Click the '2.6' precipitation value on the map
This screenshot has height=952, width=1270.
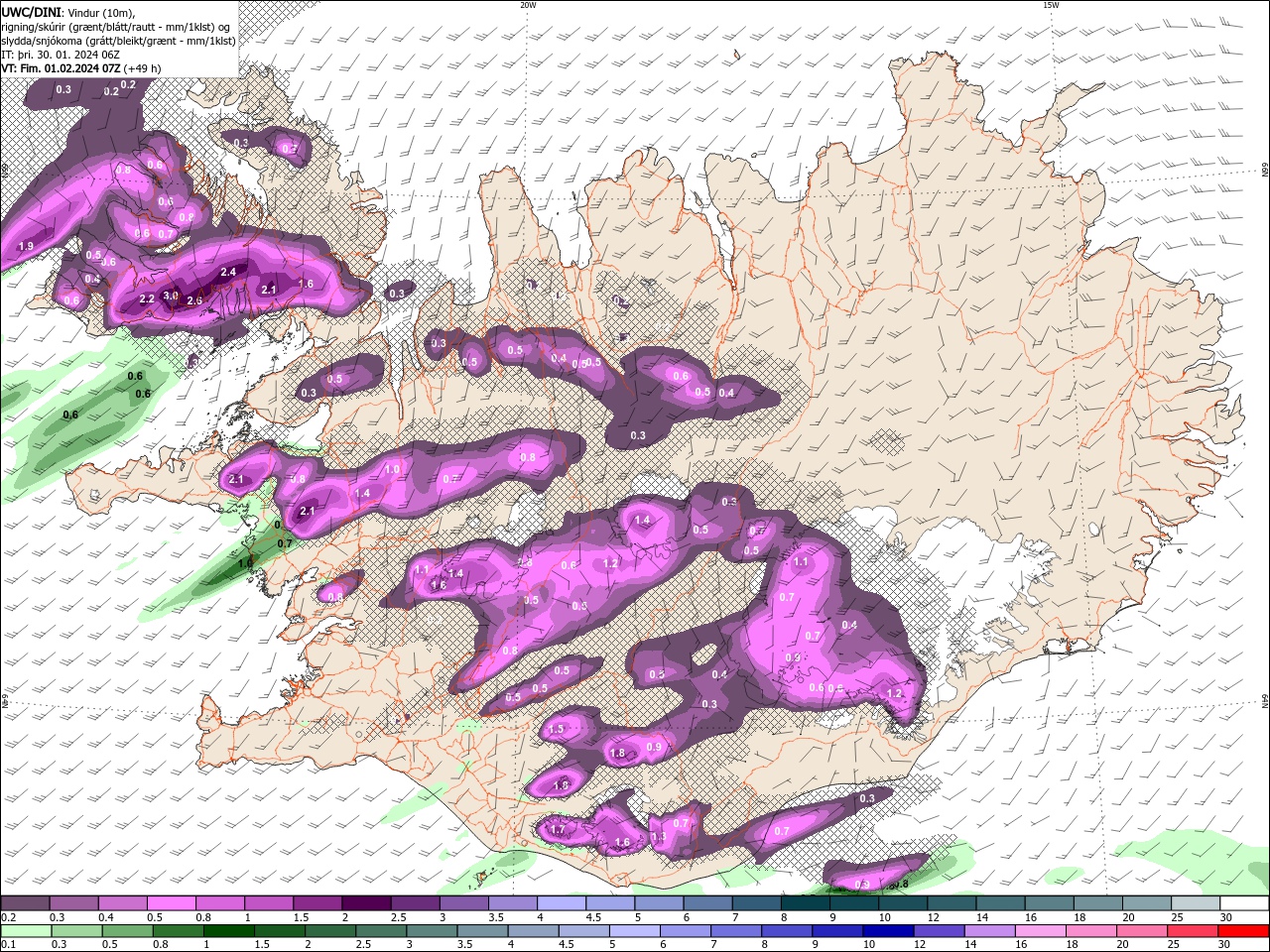click(x=194, y=300)
